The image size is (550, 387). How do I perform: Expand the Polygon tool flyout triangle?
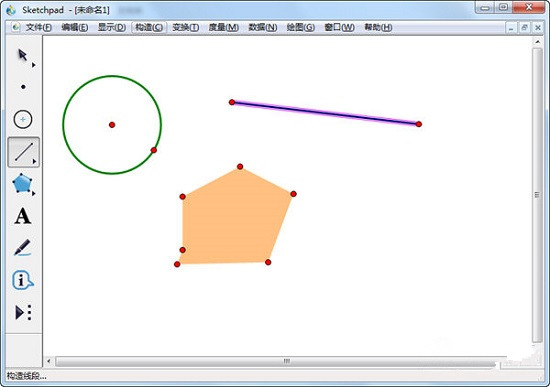coord(34,193)
